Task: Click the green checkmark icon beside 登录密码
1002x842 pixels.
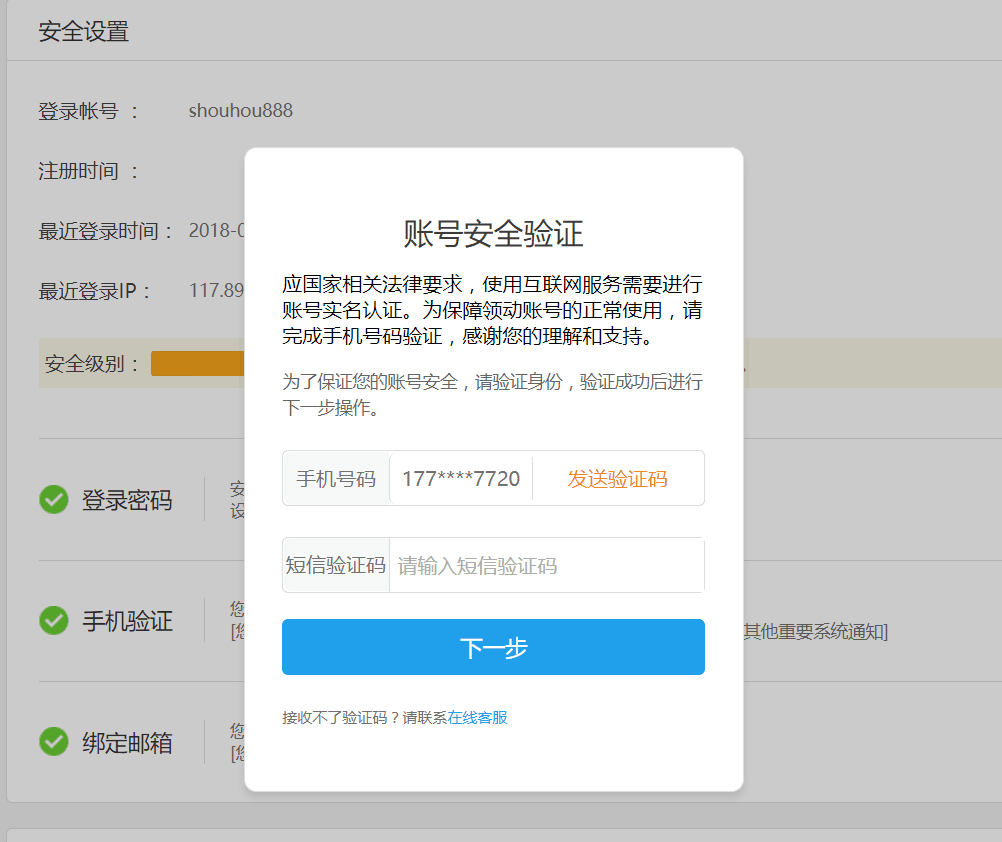Action: (54, 499)
